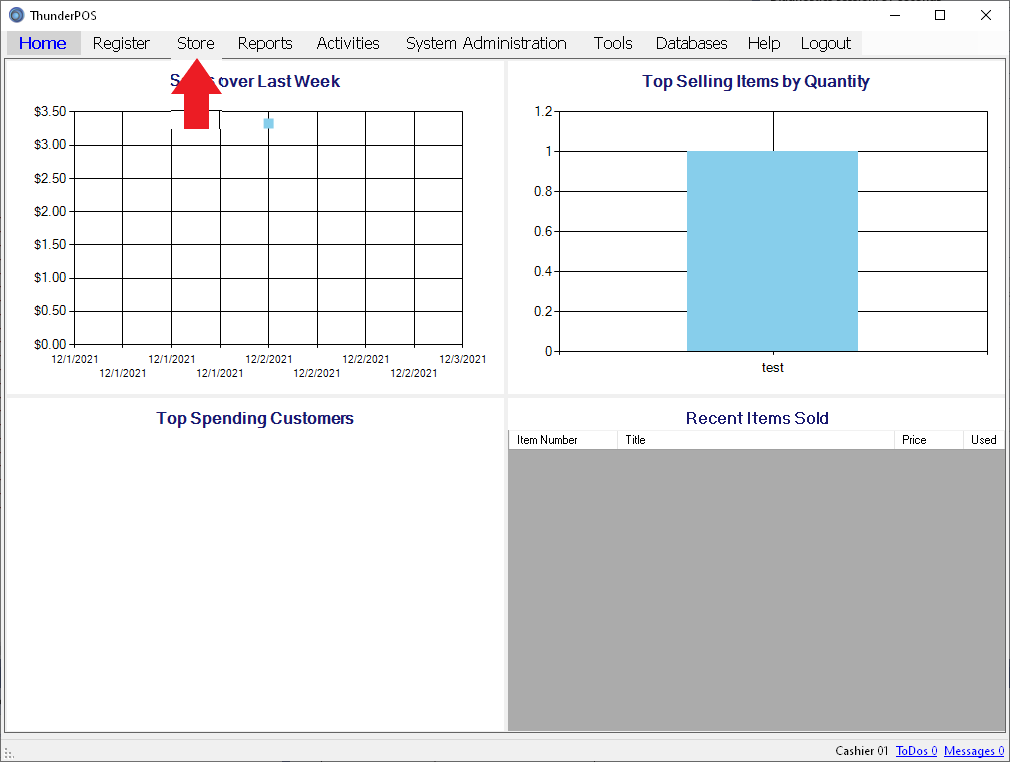
Task: Open the Reports menu
Action: [265, 43]
